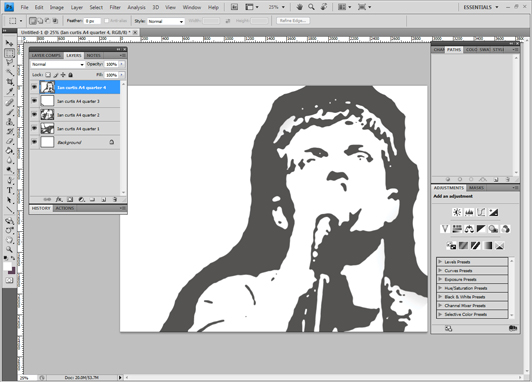Switch to the Paths tab

tap(454, 50)
